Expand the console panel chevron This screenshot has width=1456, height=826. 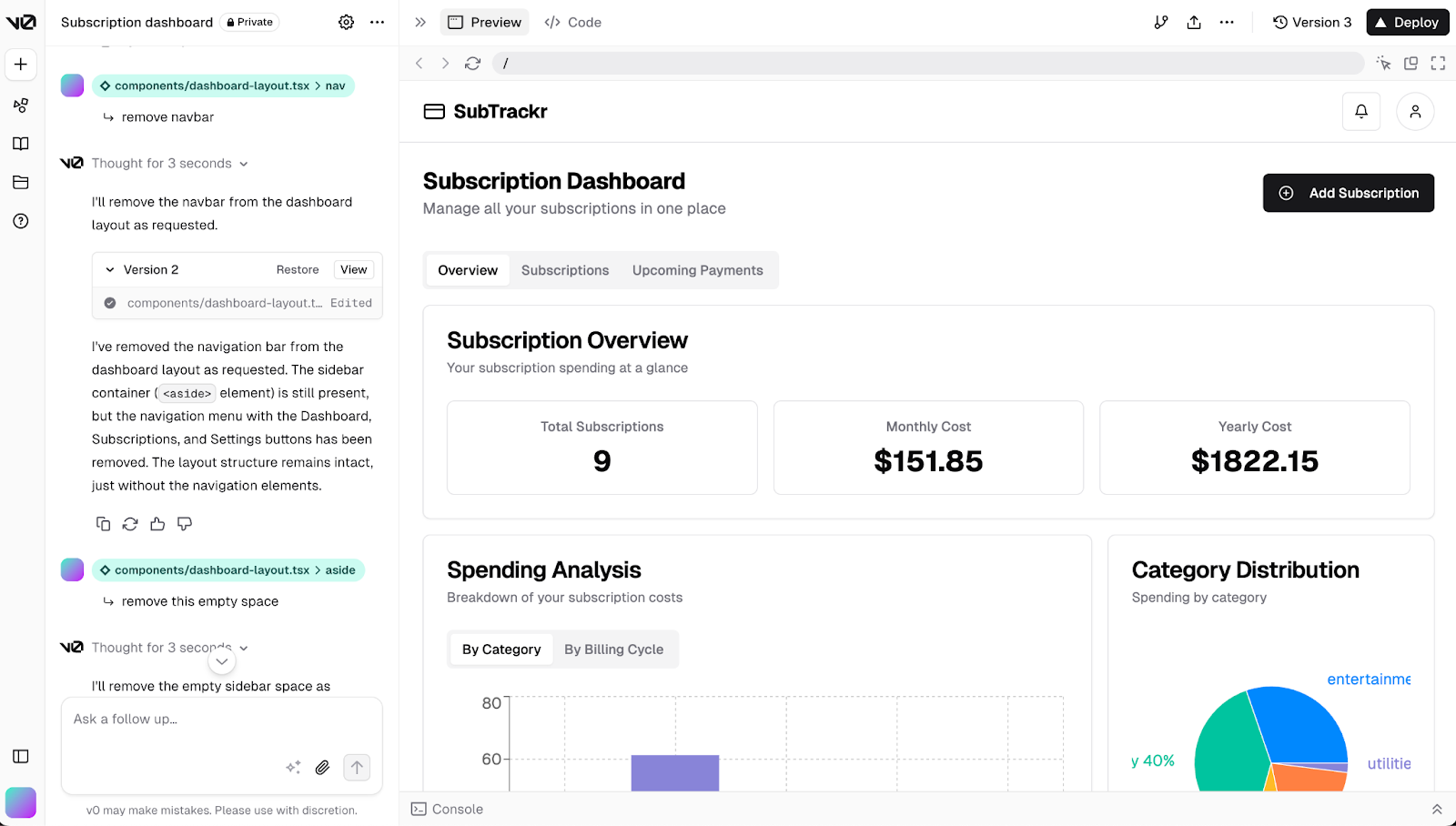(x=1437, y=809)
